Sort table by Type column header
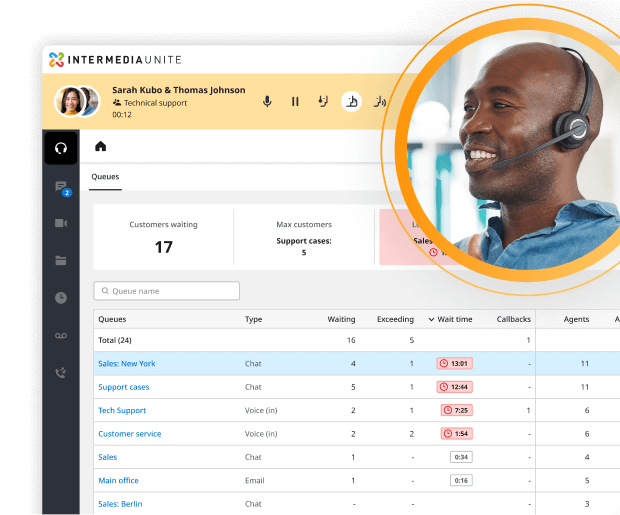Viewport: 620px width, 515px height. (254, 320)
